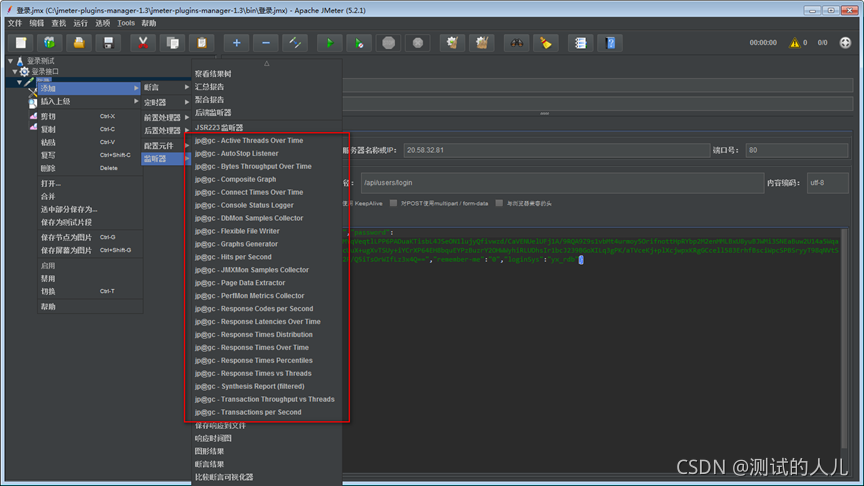Click the Cut scissors icon

(143, 43)
